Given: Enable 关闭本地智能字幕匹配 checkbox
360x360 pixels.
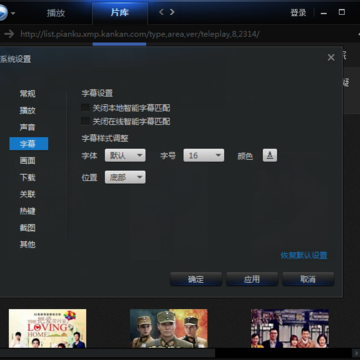Looking at the screenshot, I should tap(85, 108).
